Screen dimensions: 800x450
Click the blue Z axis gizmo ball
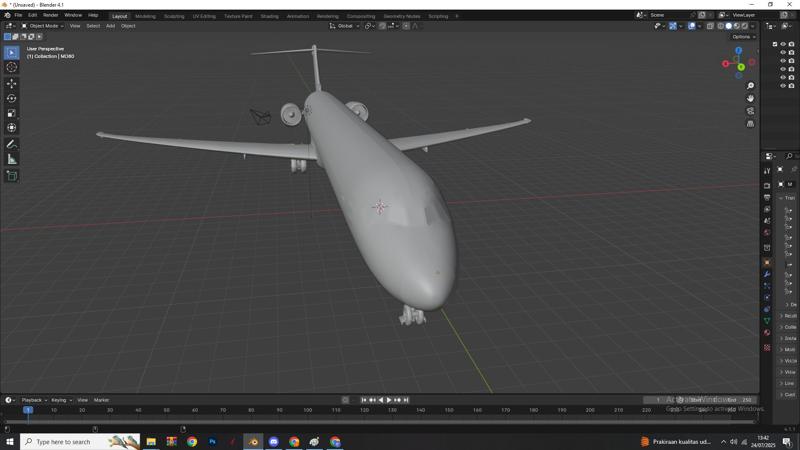(x=738, y=50)
